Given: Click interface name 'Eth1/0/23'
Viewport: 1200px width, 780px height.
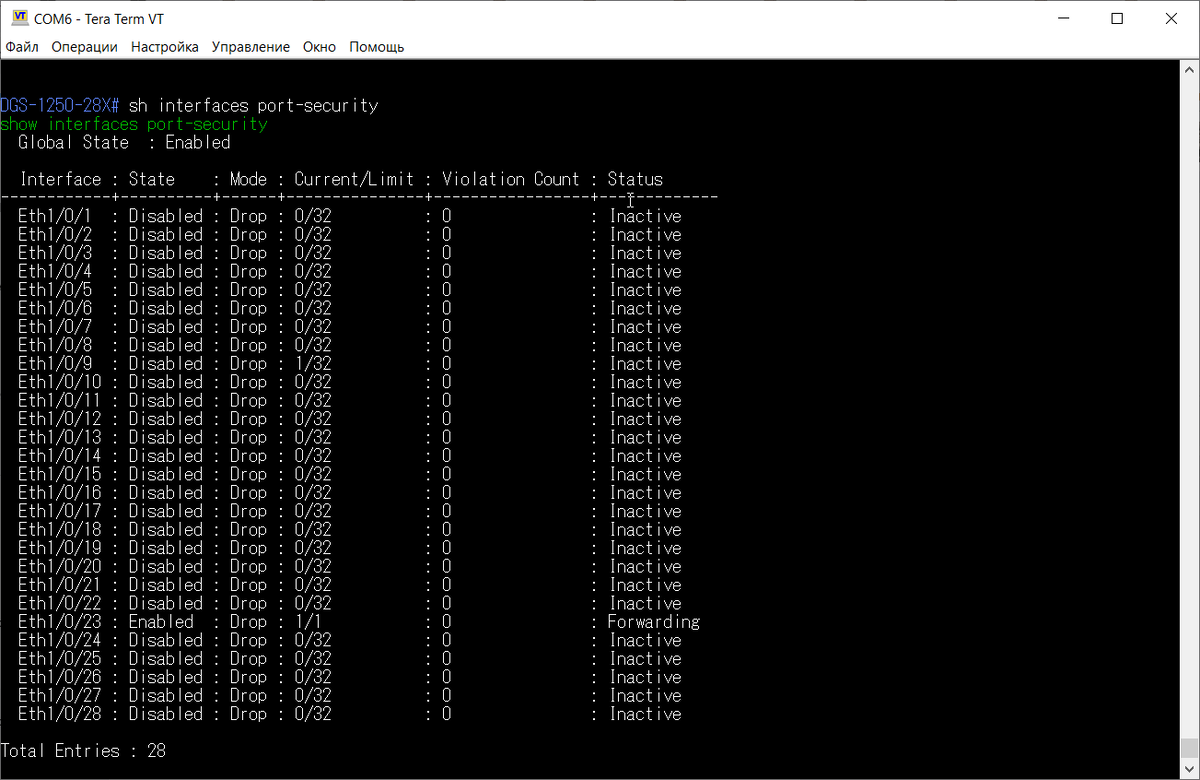Looking at the screenshot, I should point(60,622).
